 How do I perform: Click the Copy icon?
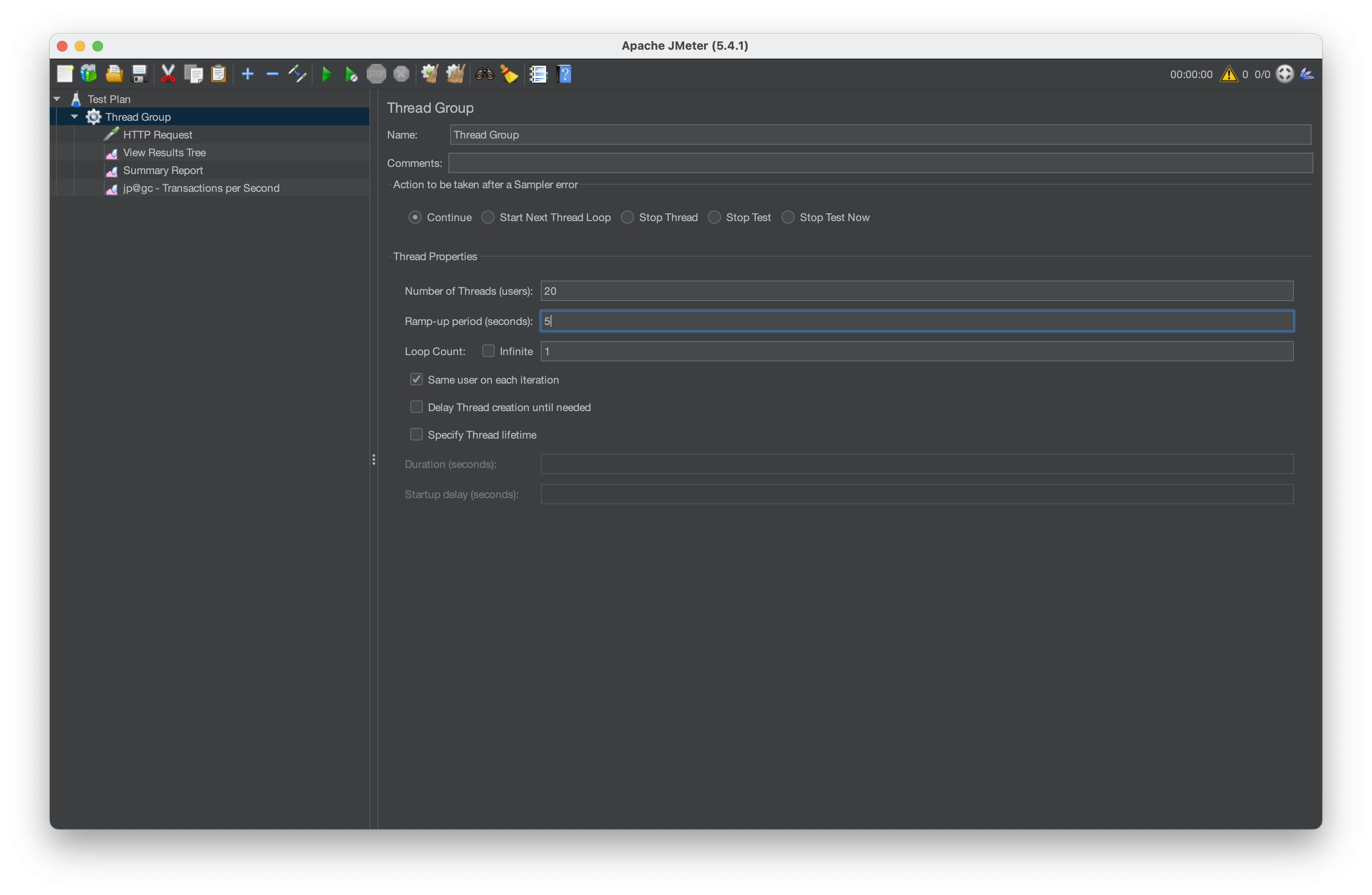coord(193,74)
